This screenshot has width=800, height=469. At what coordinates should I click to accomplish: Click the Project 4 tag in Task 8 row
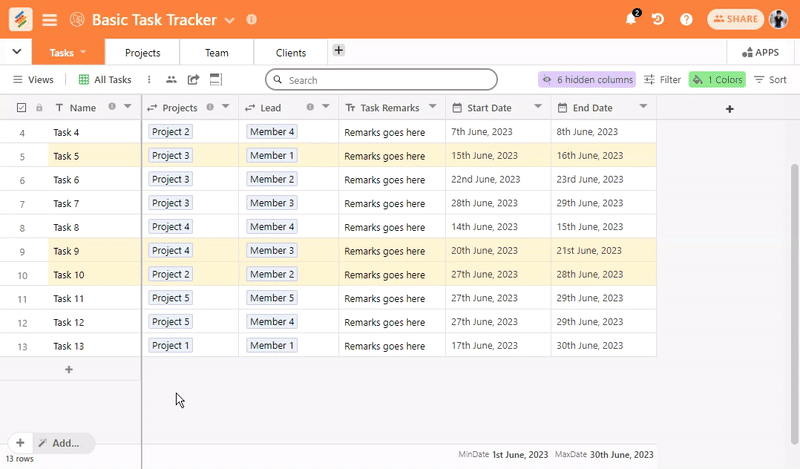(170, 227)
